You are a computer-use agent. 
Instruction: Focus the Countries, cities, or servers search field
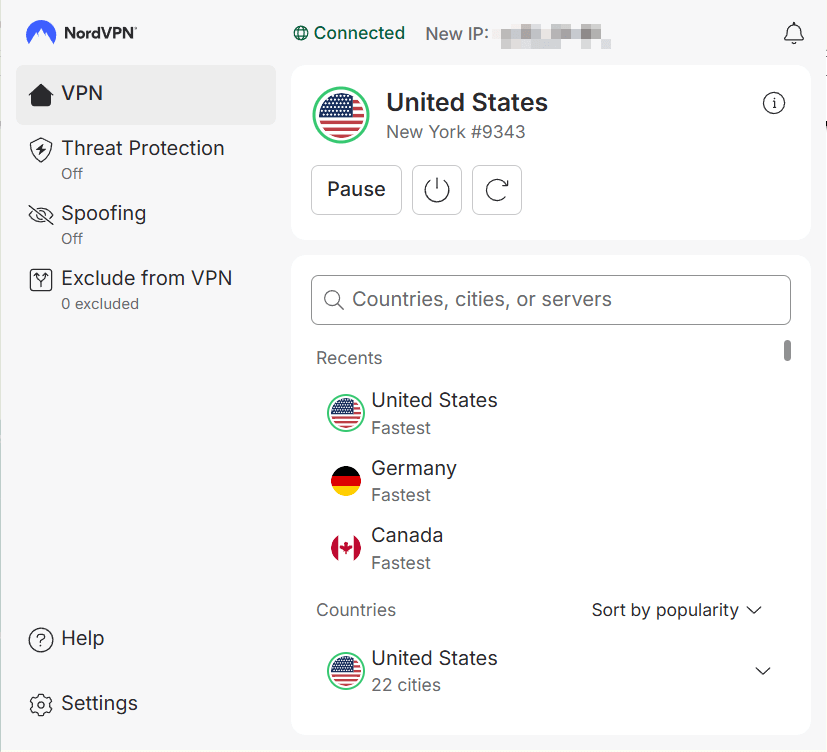(x=551, y=300)
